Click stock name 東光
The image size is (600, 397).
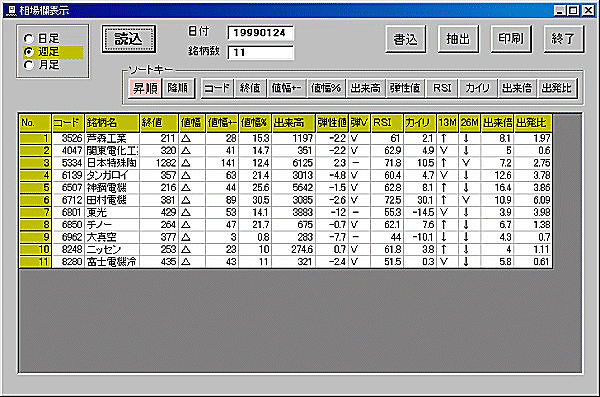point(112,212)
